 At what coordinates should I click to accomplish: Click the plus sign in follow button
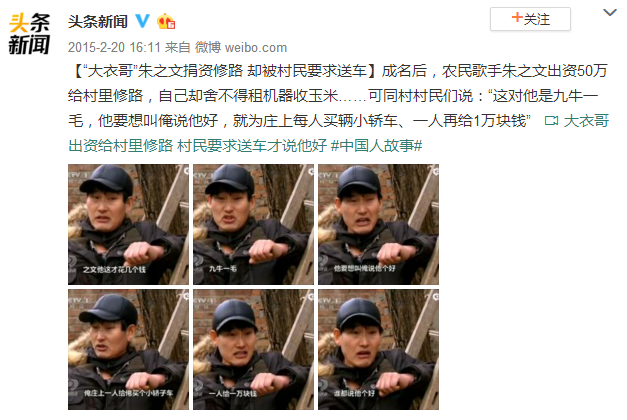[x=517, y=18]
